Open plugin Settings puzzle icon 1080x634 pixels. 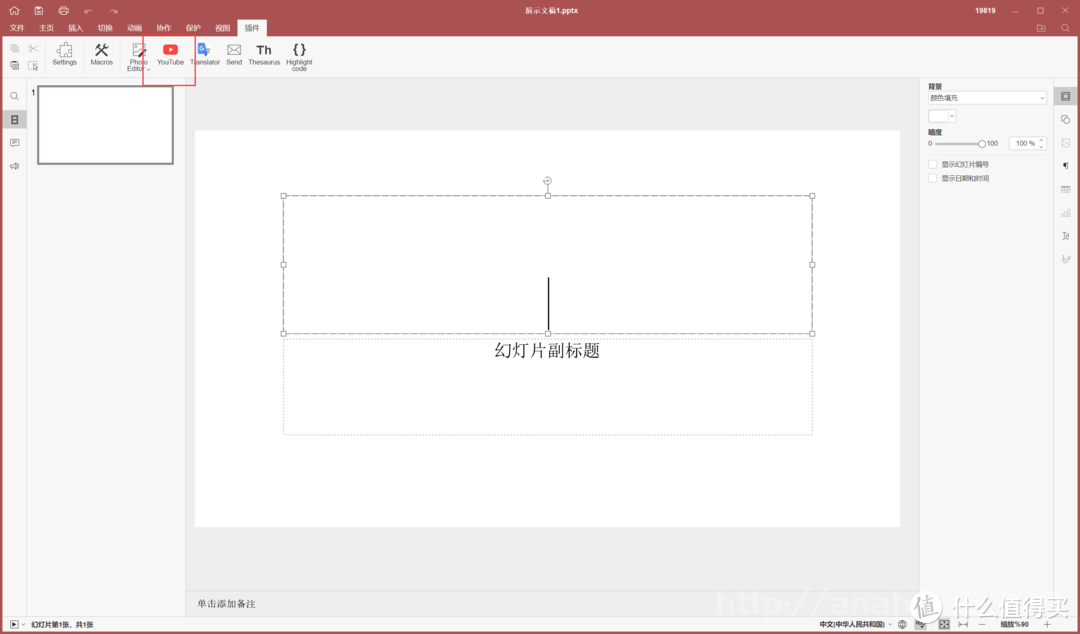tap(65, 54)
